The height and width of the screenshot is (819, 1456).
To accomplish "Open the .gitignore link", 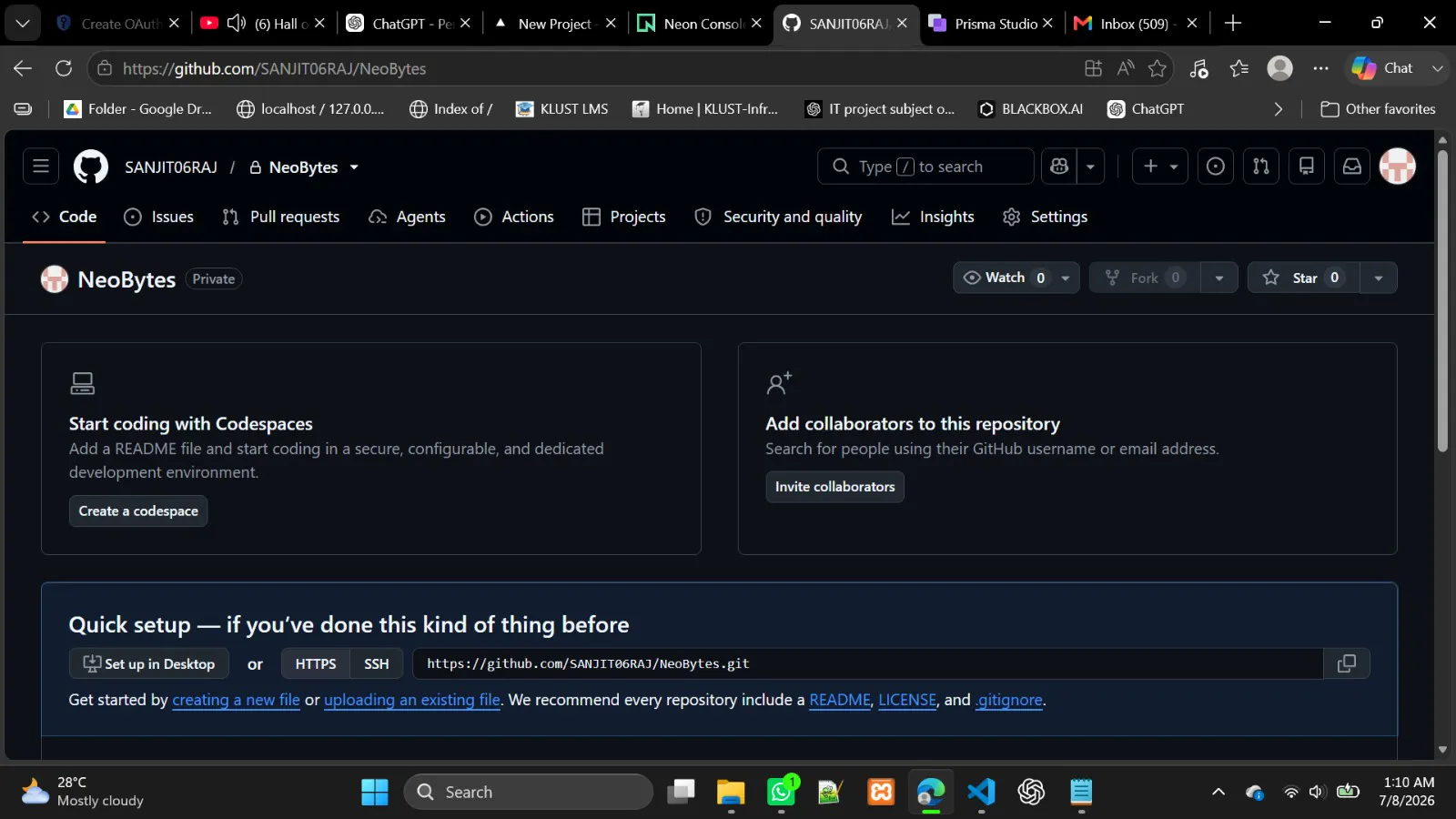I will click(1009, 700).
